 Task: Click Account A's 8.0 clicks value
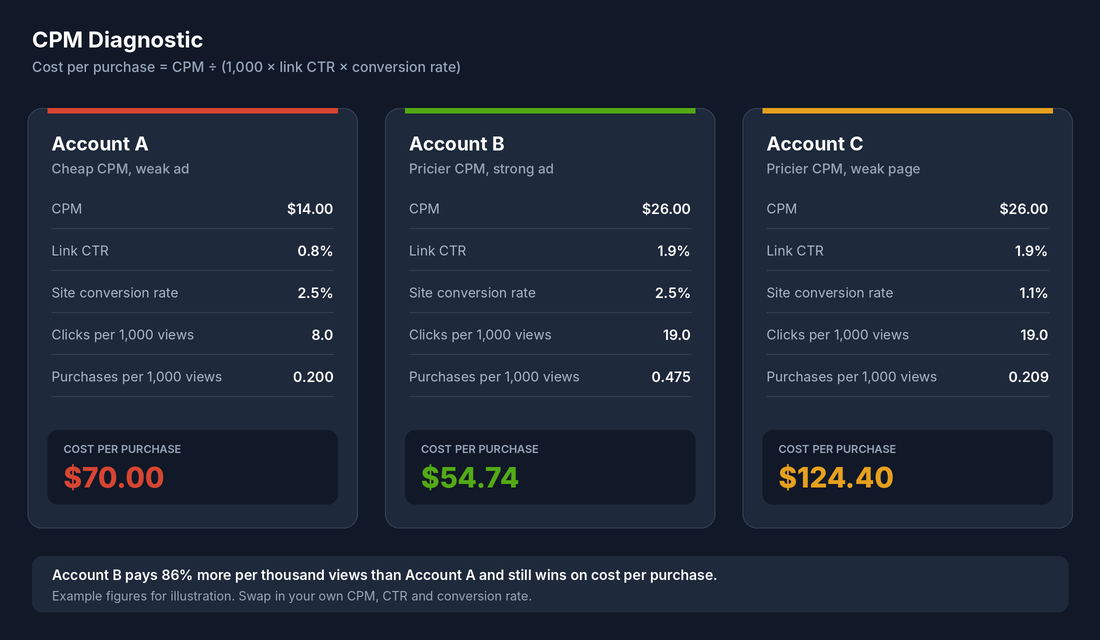(x=322, y=335)
